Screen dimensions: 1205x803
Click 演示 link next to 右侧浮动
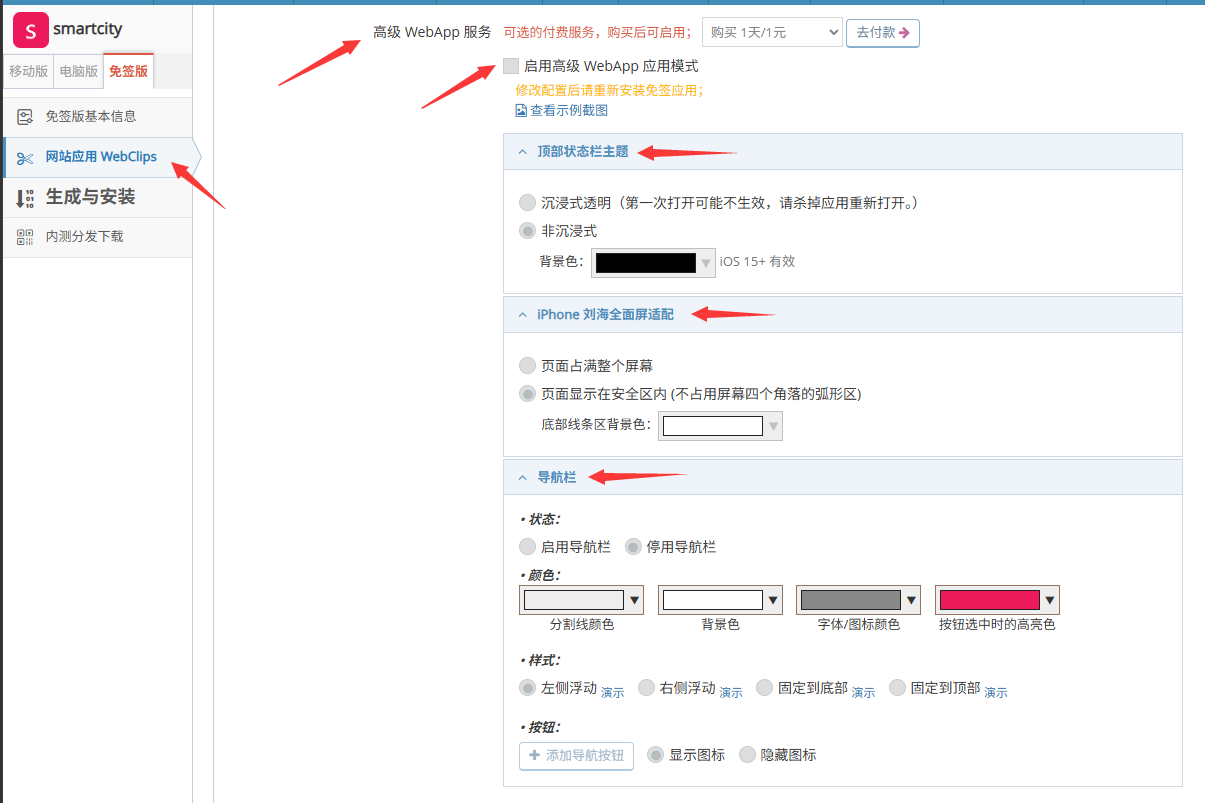pyautogui.click(x=731, y=692)
